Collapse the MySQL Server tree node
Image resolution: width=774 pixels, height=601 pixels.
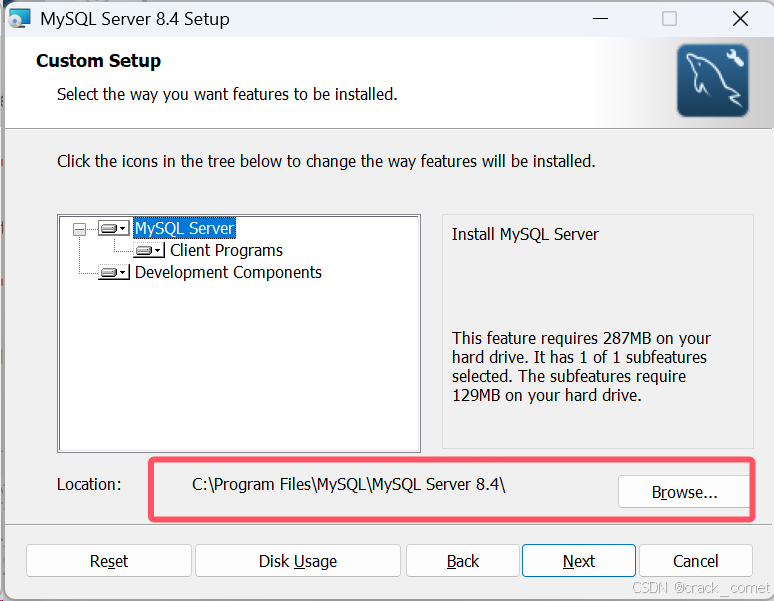pyautogui.click(x=79, y=229)
